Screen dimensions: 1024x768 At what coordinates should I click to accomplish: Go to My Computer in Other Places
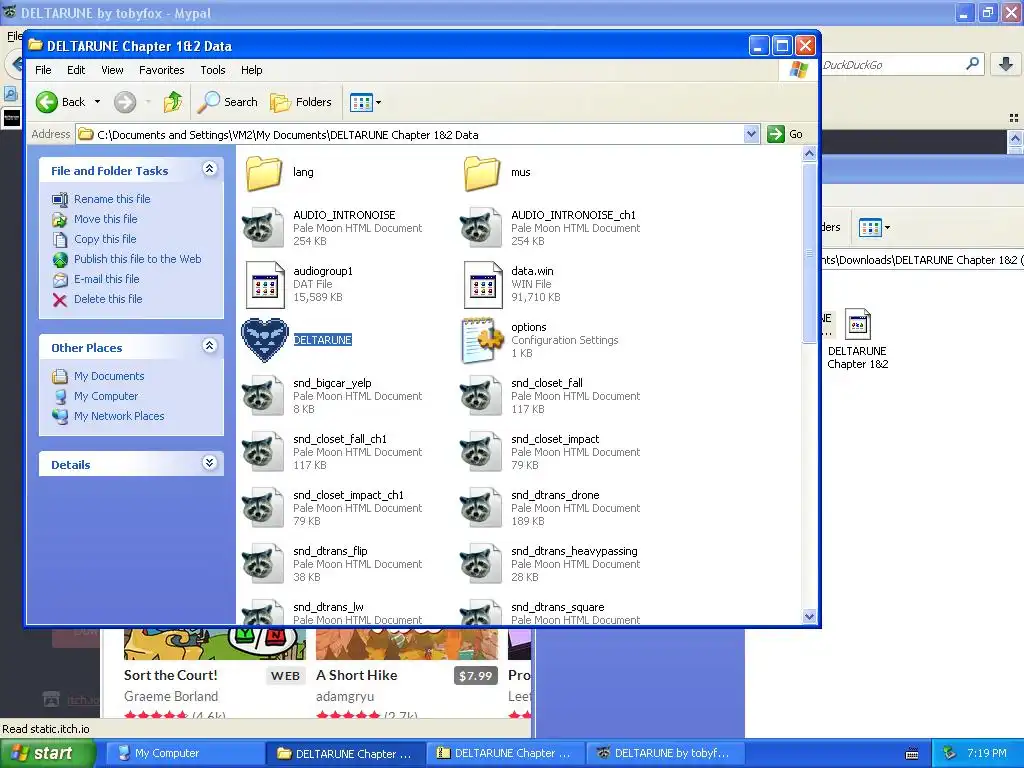pyautogui.click(x=106, y=396)
